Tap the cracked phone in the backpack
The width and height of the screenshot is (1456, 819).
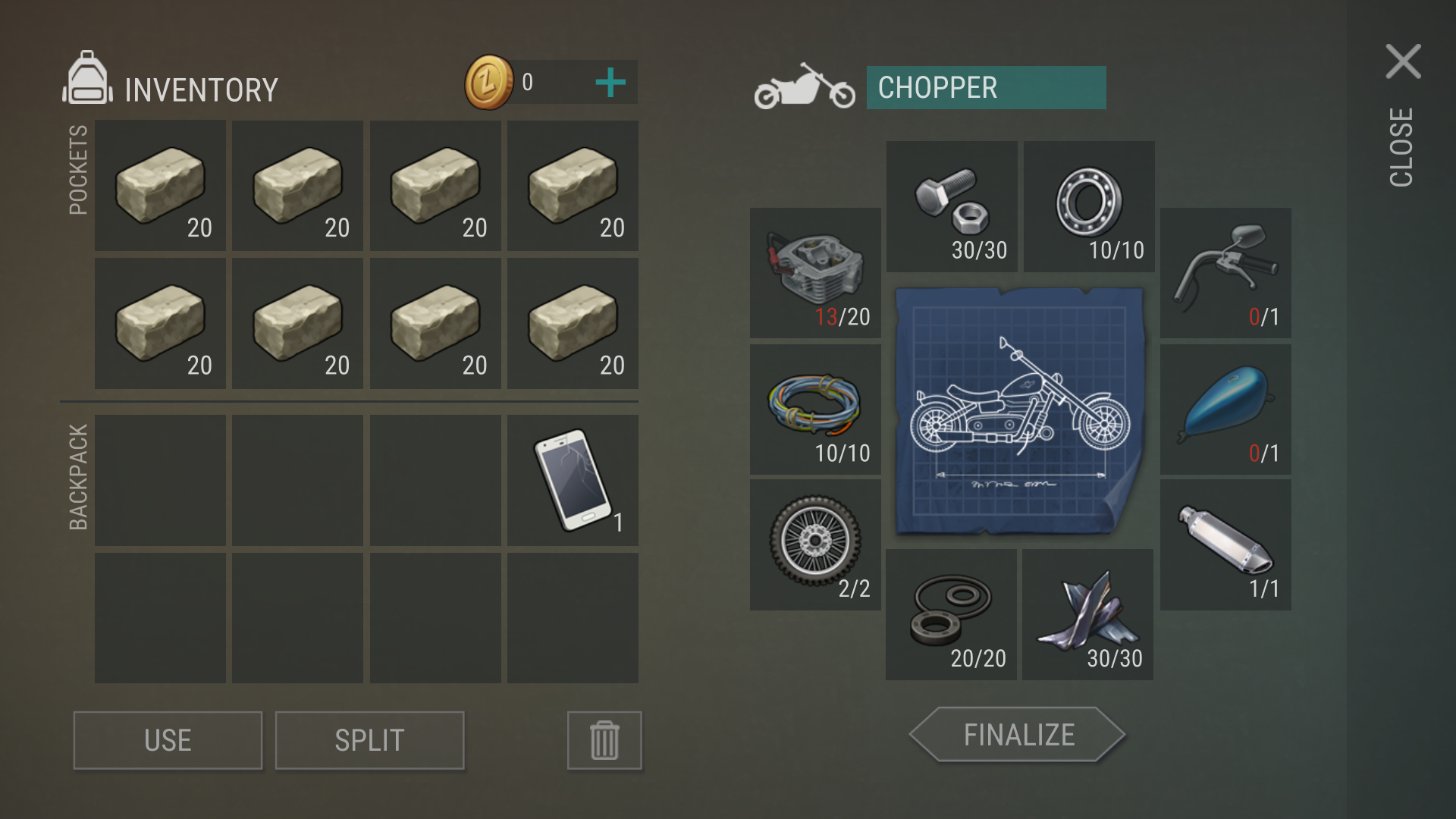pyautogui.click(x=573, y=480)
